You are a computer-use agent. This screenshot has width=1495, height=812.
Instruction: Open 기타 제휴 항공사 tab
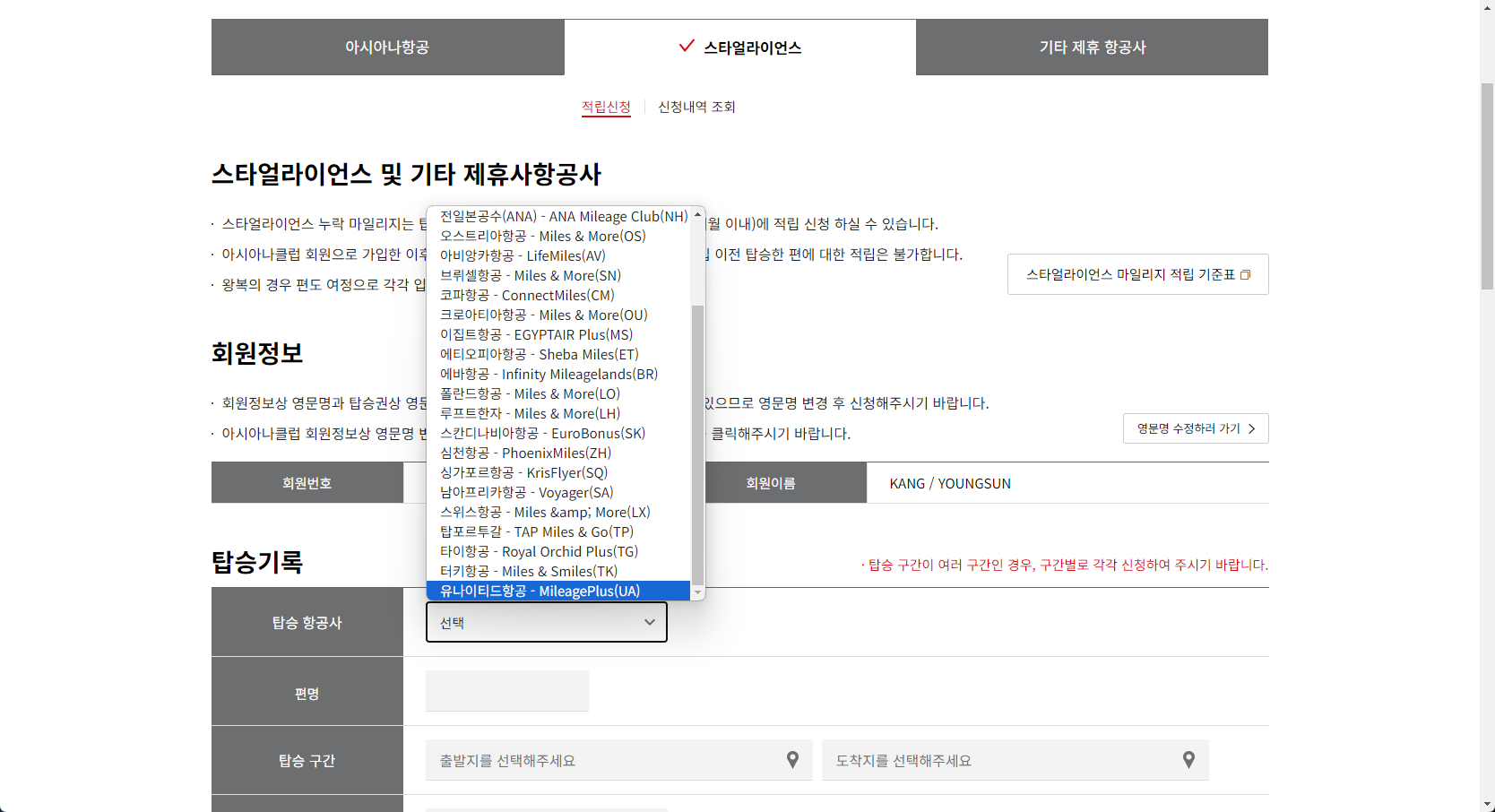point(1092,48)
